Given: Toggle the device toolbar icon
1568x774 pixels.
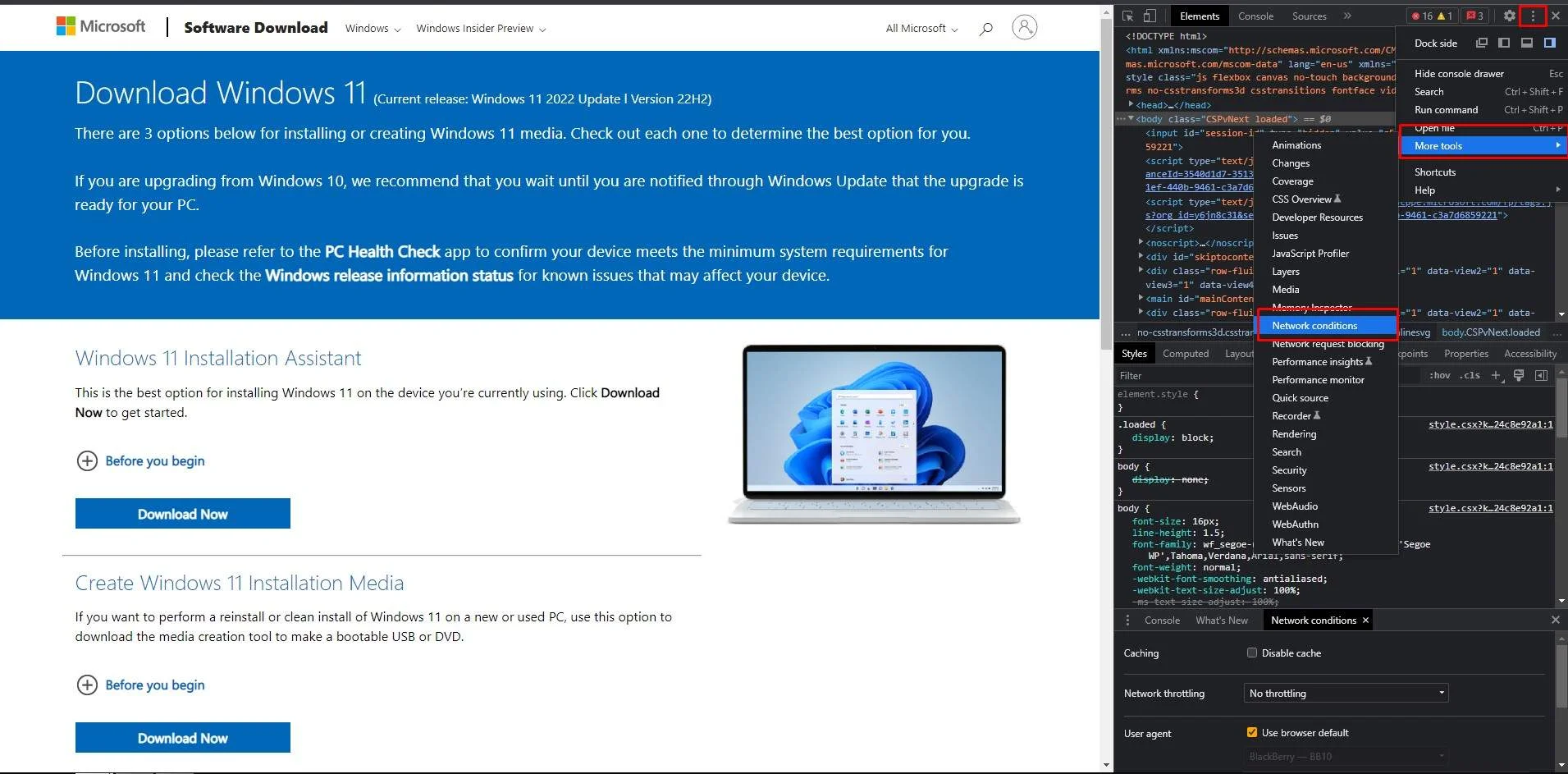Looking at the screenshot, I should [1150, 16].
